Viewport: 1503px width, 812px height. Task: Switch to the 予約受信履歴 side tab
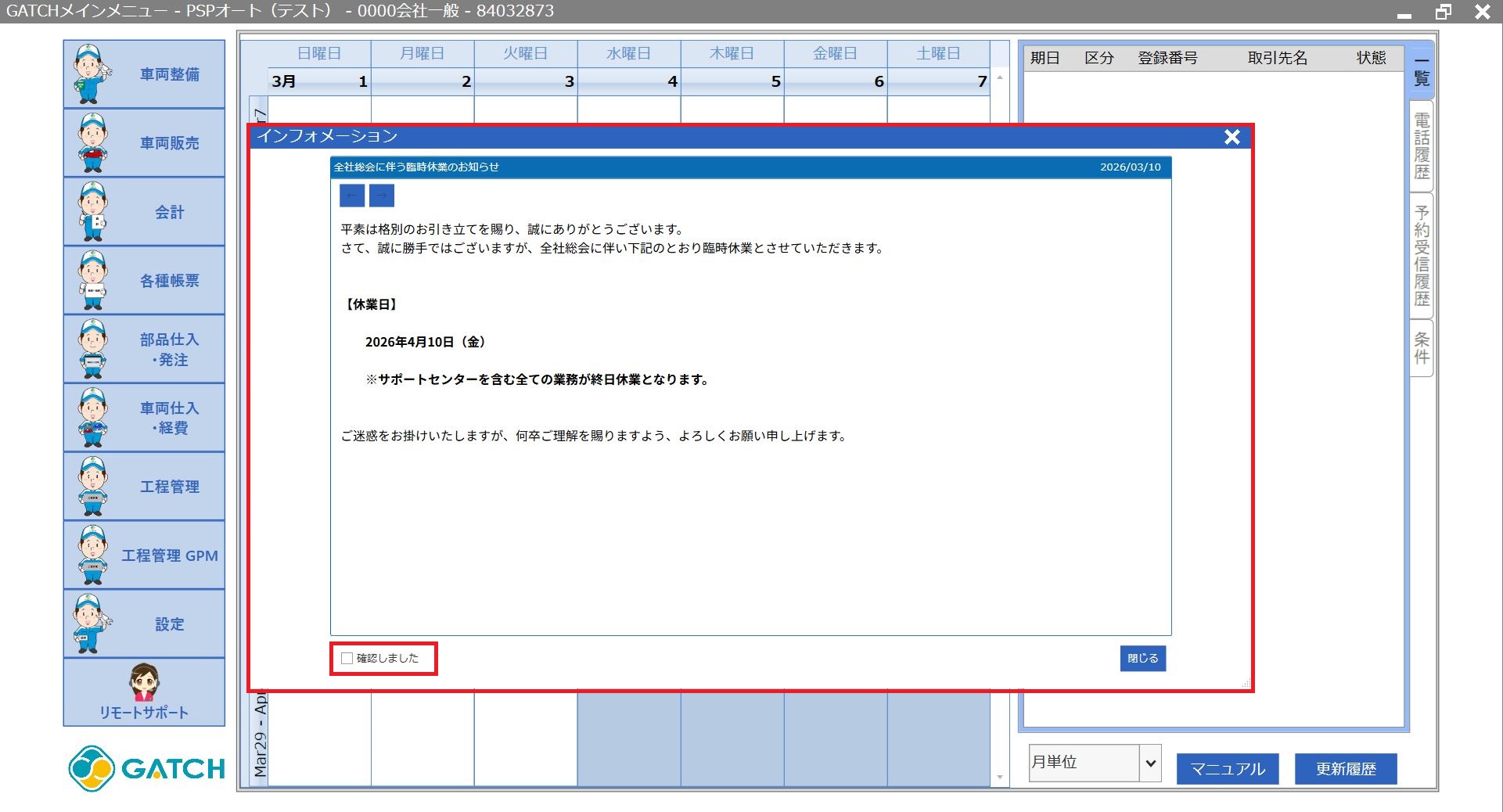click(1422, 256)
